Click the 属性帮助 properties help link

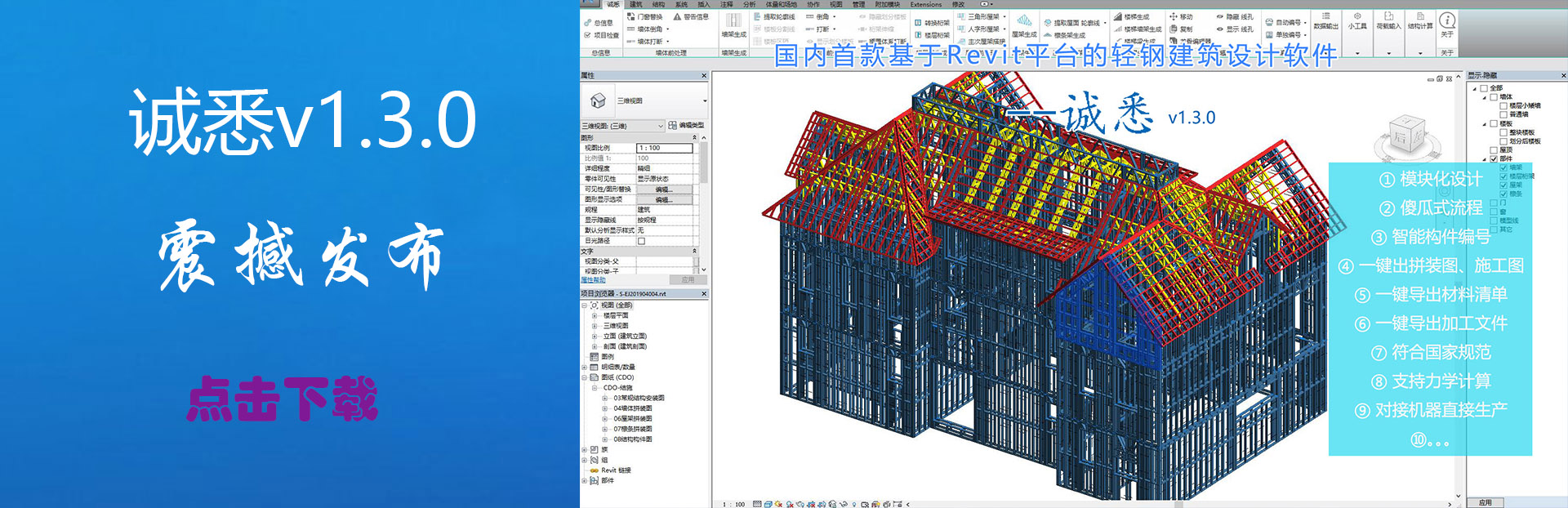tap(593, 280)
